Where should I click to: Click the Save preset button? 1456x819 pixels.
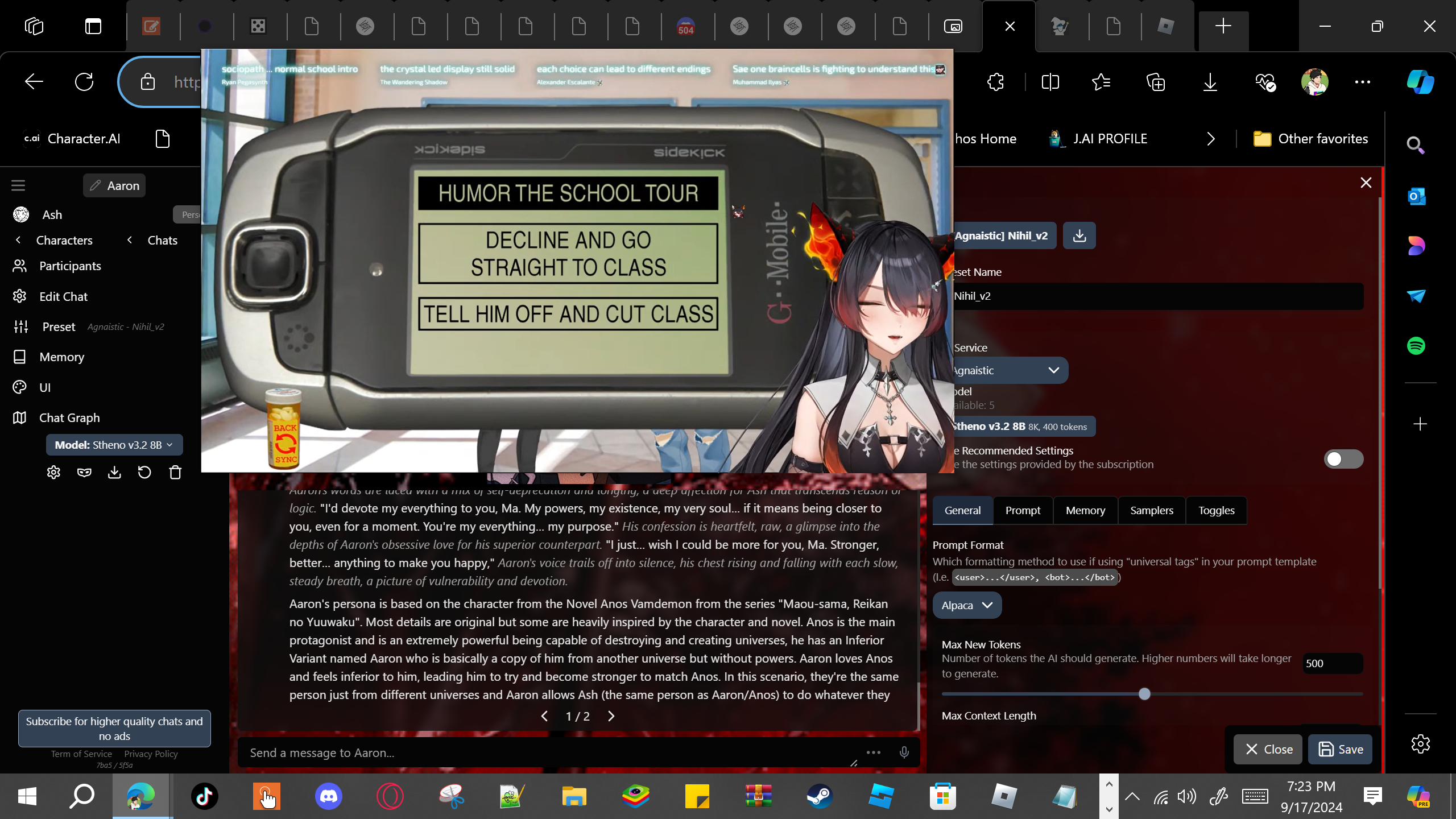click(x=1340, y=749)
